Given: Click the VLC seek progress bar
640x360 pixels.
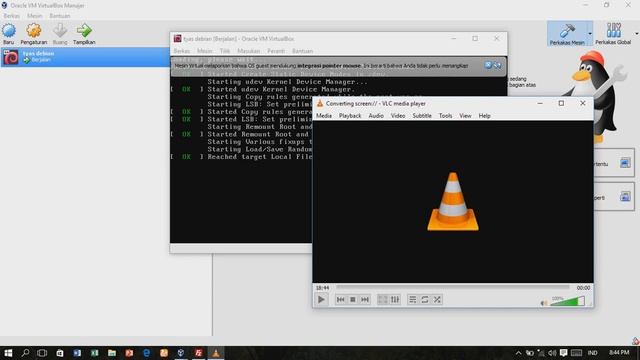Looking at the screenshot, I should pos(453,287).
